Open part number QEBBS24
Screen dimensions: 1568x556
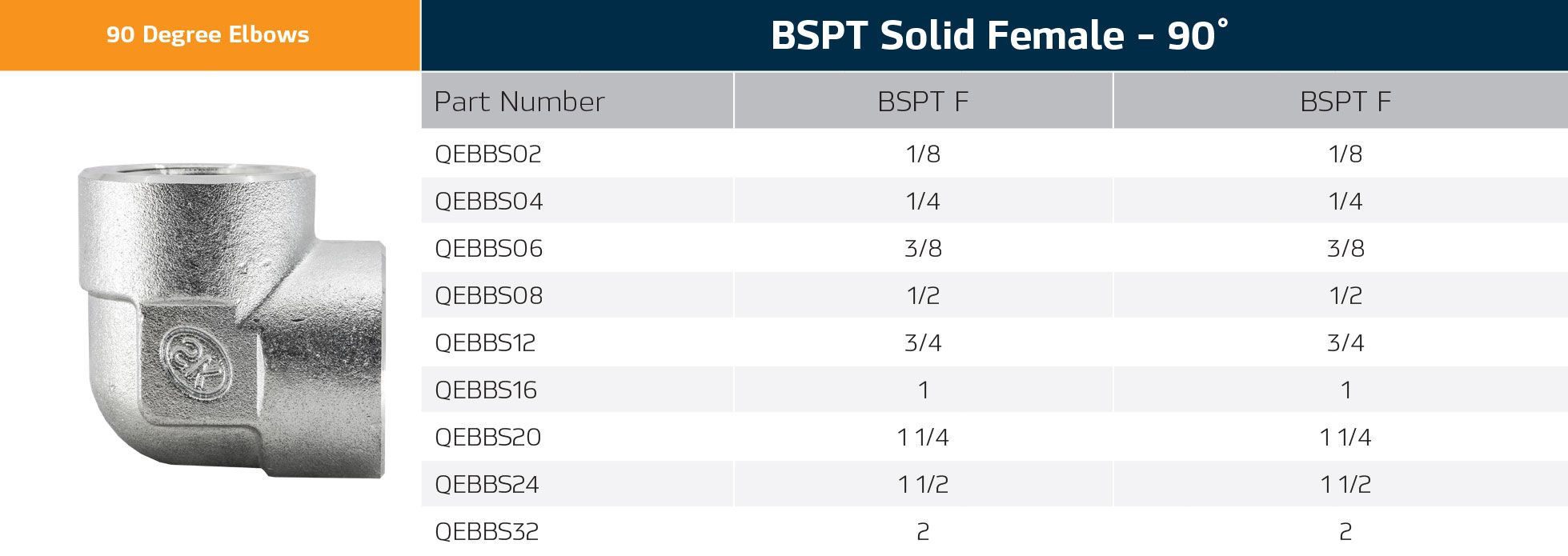[487, 484]
